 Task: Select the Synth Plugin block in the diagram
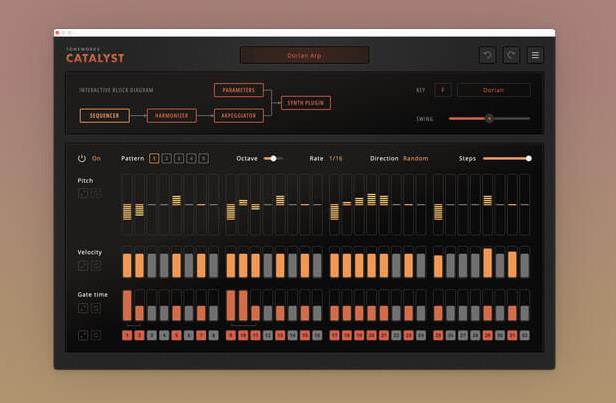click(306, 103)
